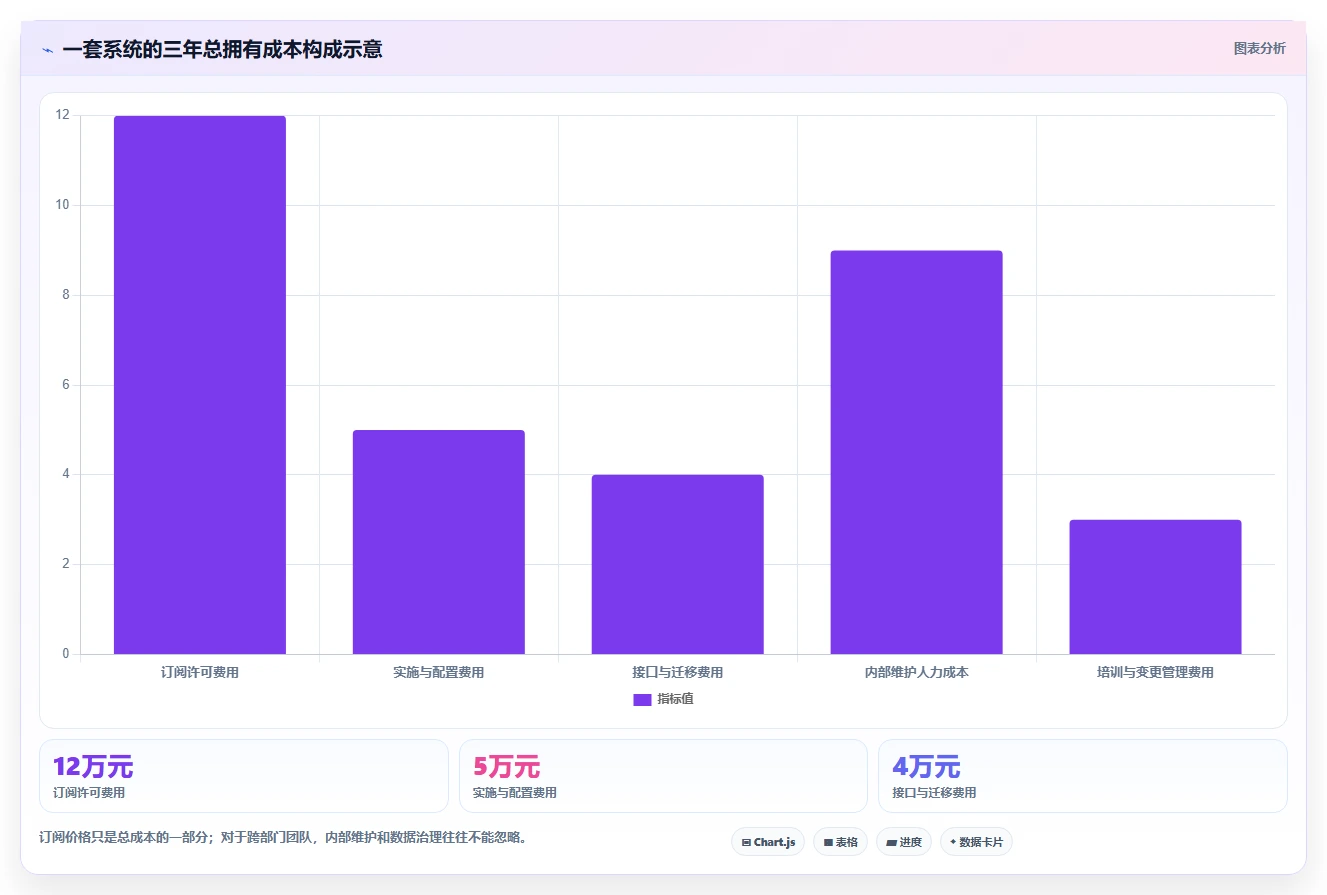Click the 培训与变更管理费用 bar in chart
The image size is (1327, 895).
pos(1155,587)
